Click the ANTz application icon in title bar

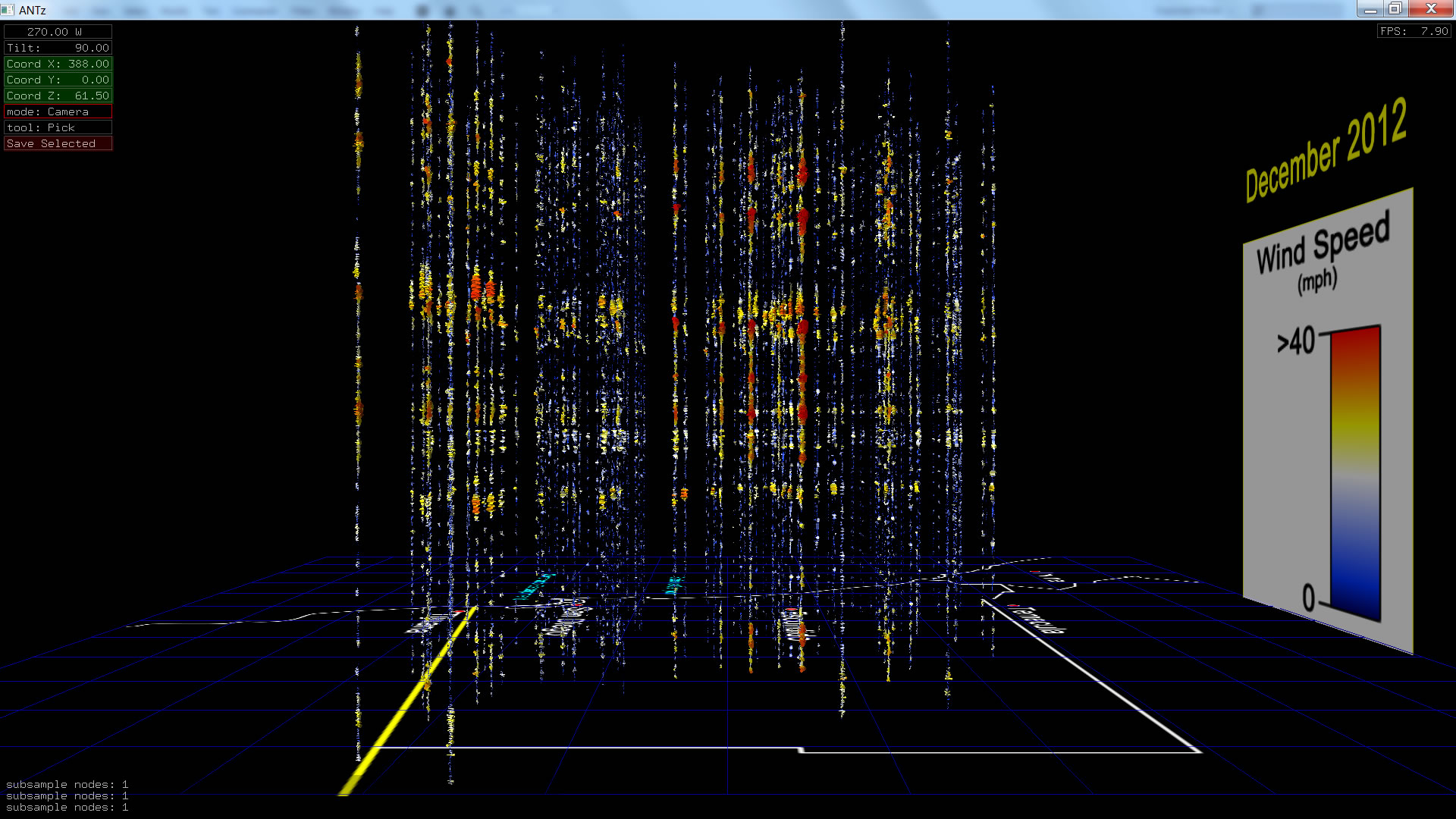[8, 10]
